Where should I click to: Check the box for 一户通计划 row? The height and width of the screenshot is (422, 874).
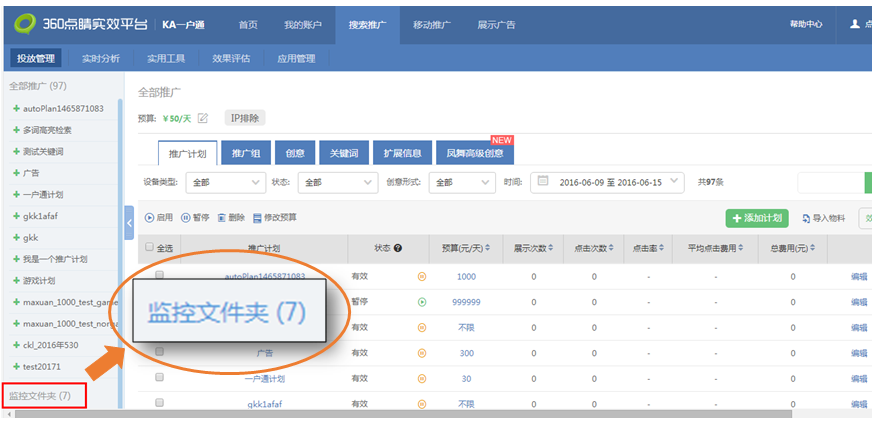pos(159,378)
